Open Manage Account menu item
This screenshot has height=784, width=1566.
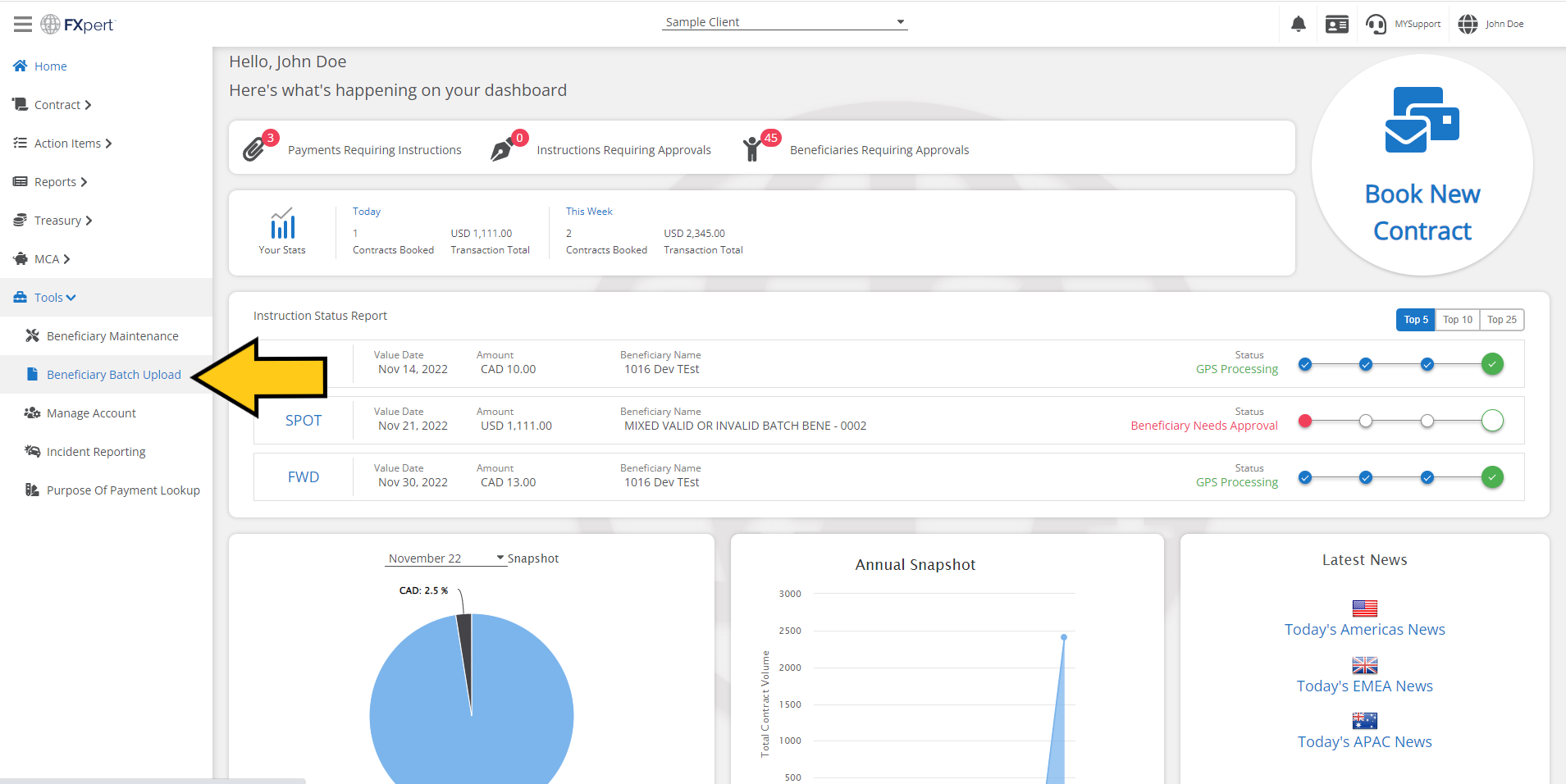click(91, 413)
